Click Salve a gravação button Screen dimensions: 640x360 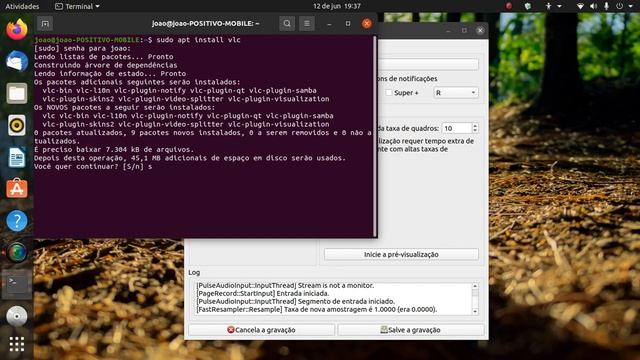(x=411, y=330)
